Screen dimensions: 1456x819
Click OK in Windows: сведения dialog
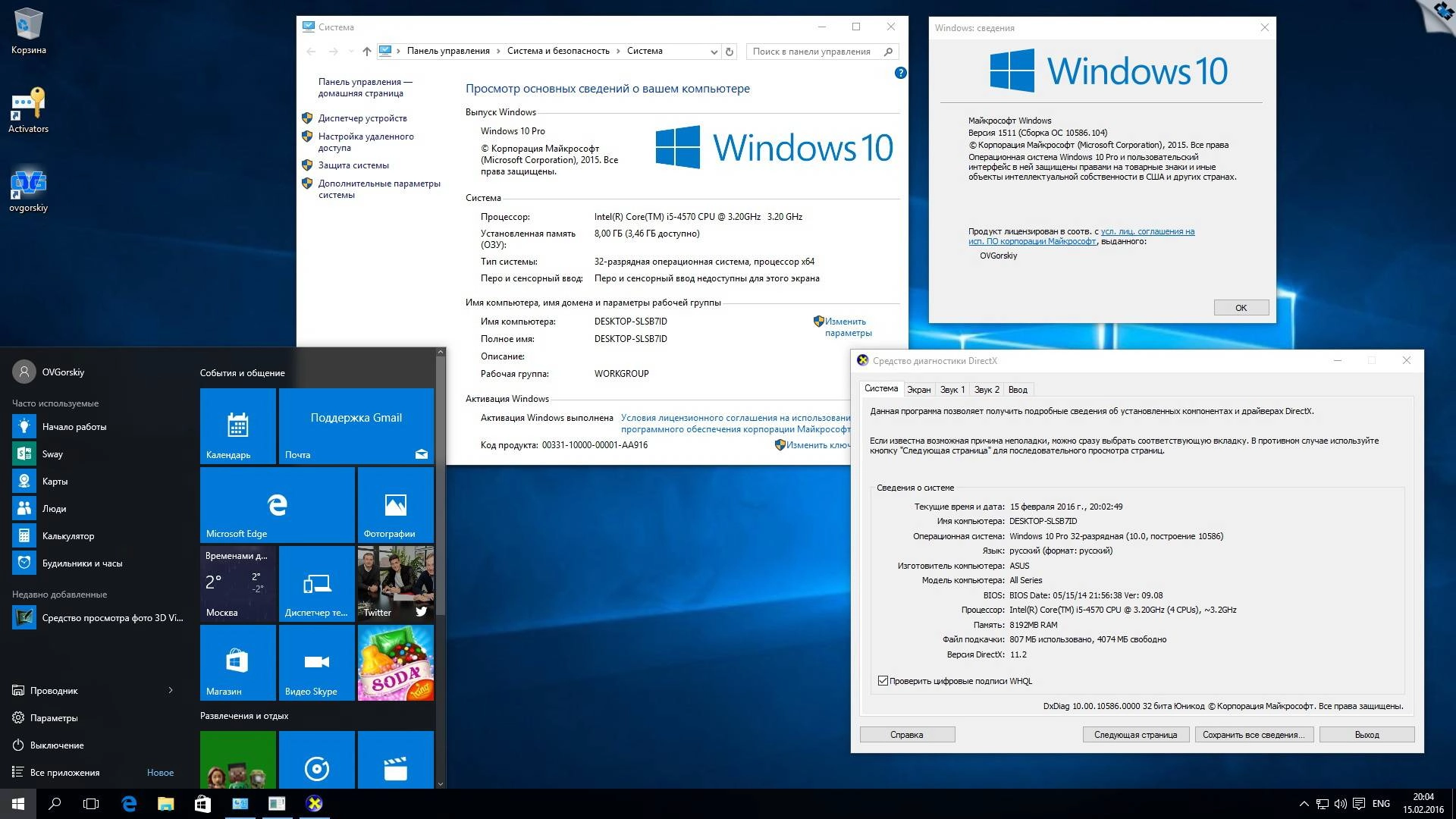[1241, 307]
